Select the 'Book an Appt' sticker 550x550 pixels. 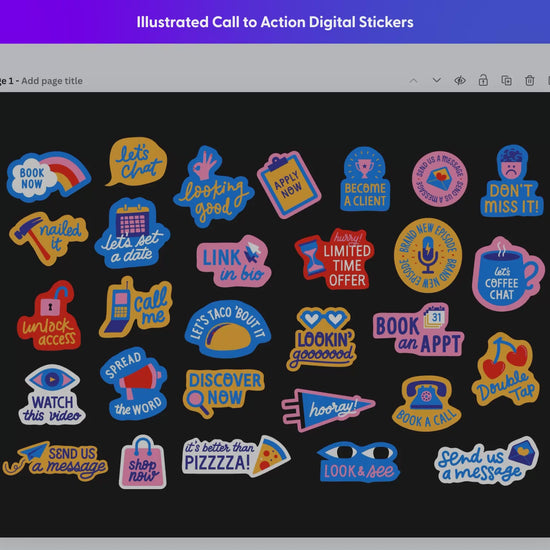pyautogui.click(x=418, y=330)
